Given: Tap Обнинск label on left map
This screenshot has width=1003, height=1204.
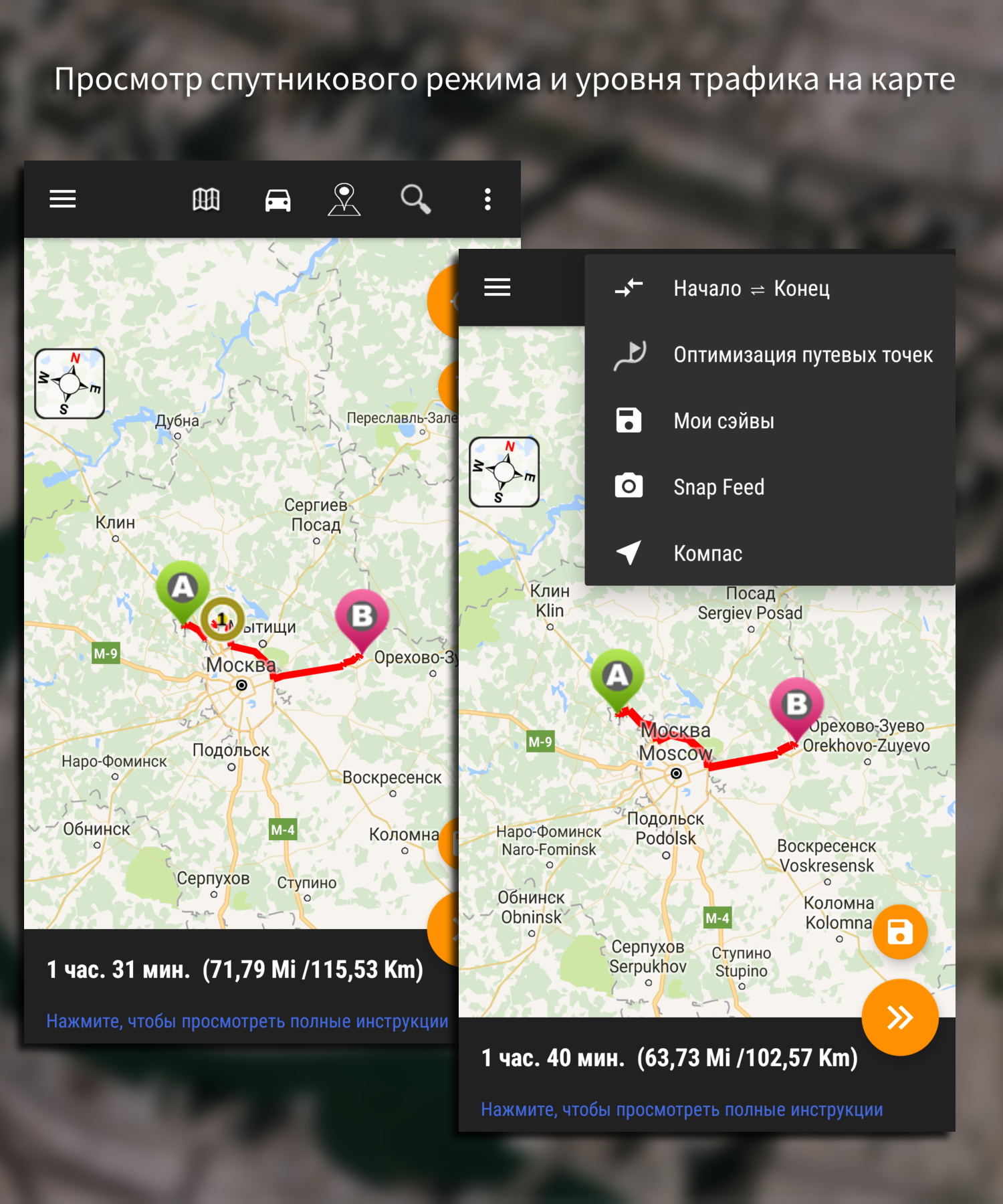Looking at the screenshot, I should tap(97, 829).
